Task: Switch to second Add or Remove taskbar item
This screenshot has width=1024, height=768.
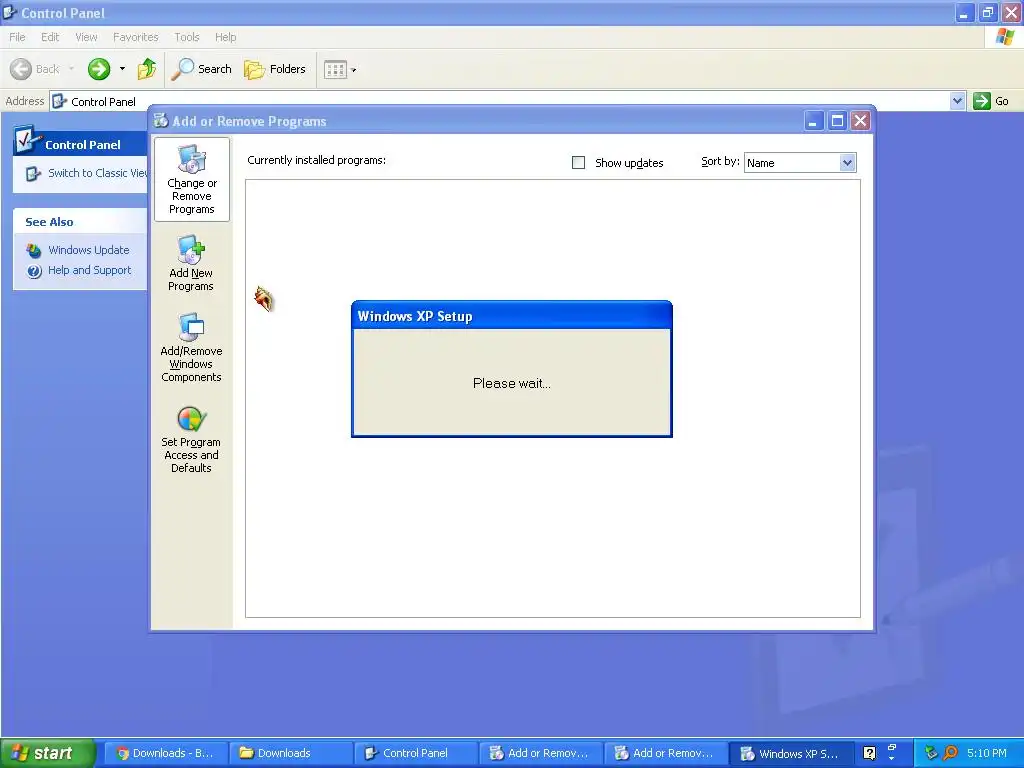Action: pos(665,753)
